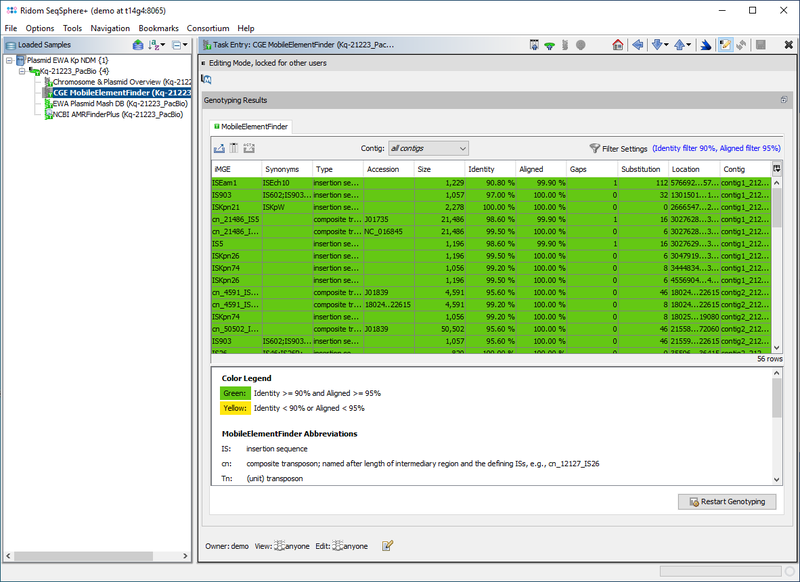Click the delete table icon above the results
The width and height of the screenshot is (800, 582).
[x=233, y=148]
